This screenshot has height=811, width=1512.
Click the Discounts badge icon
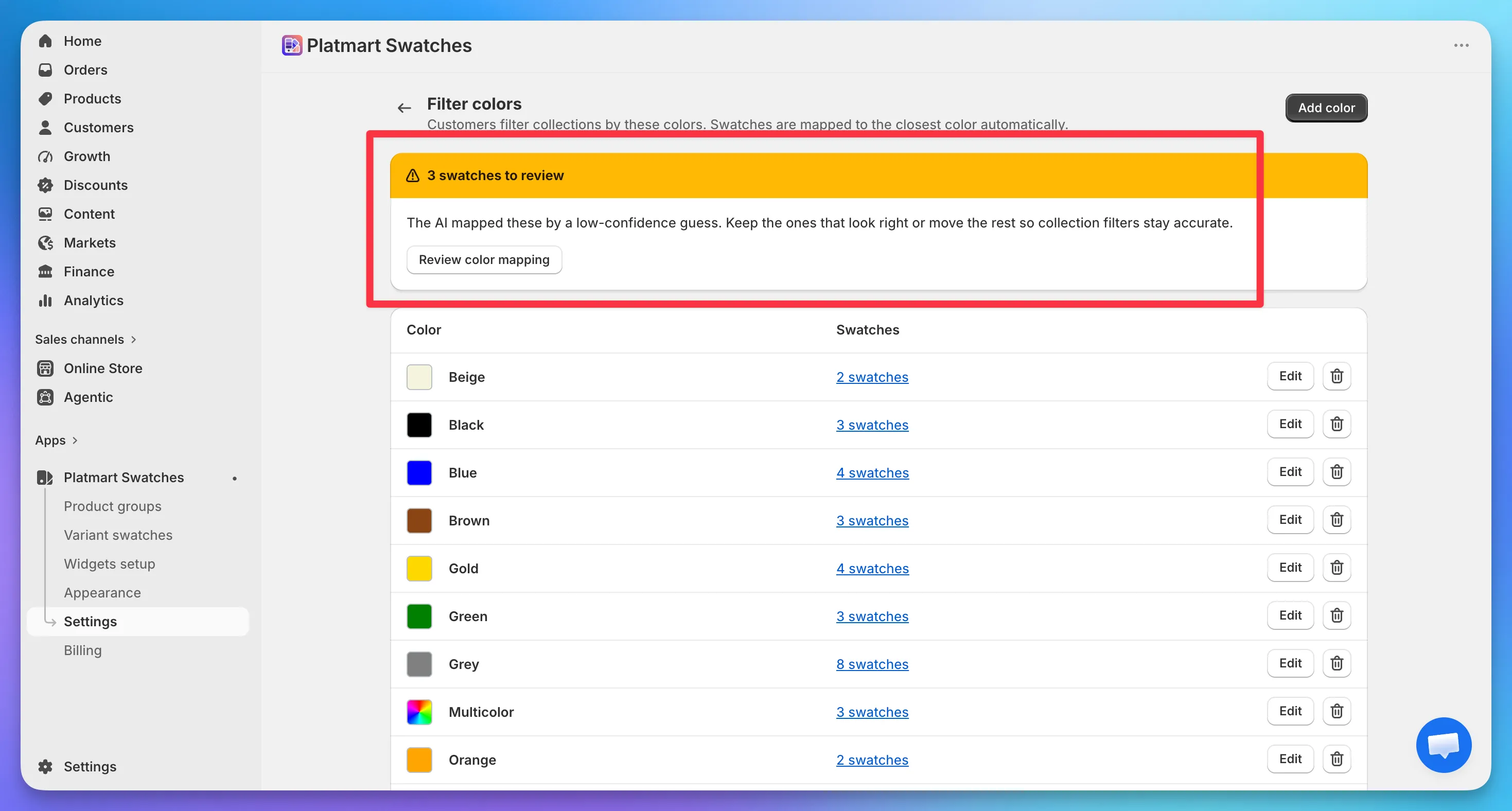pyautogui.click(x=45, y=185)
